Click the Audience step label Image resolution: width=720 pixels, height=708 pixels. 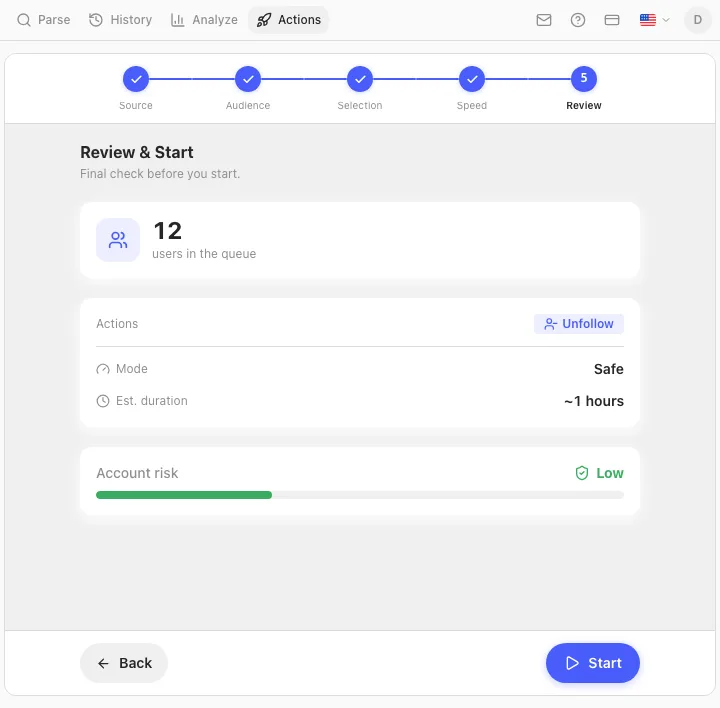tap(248, 106)
